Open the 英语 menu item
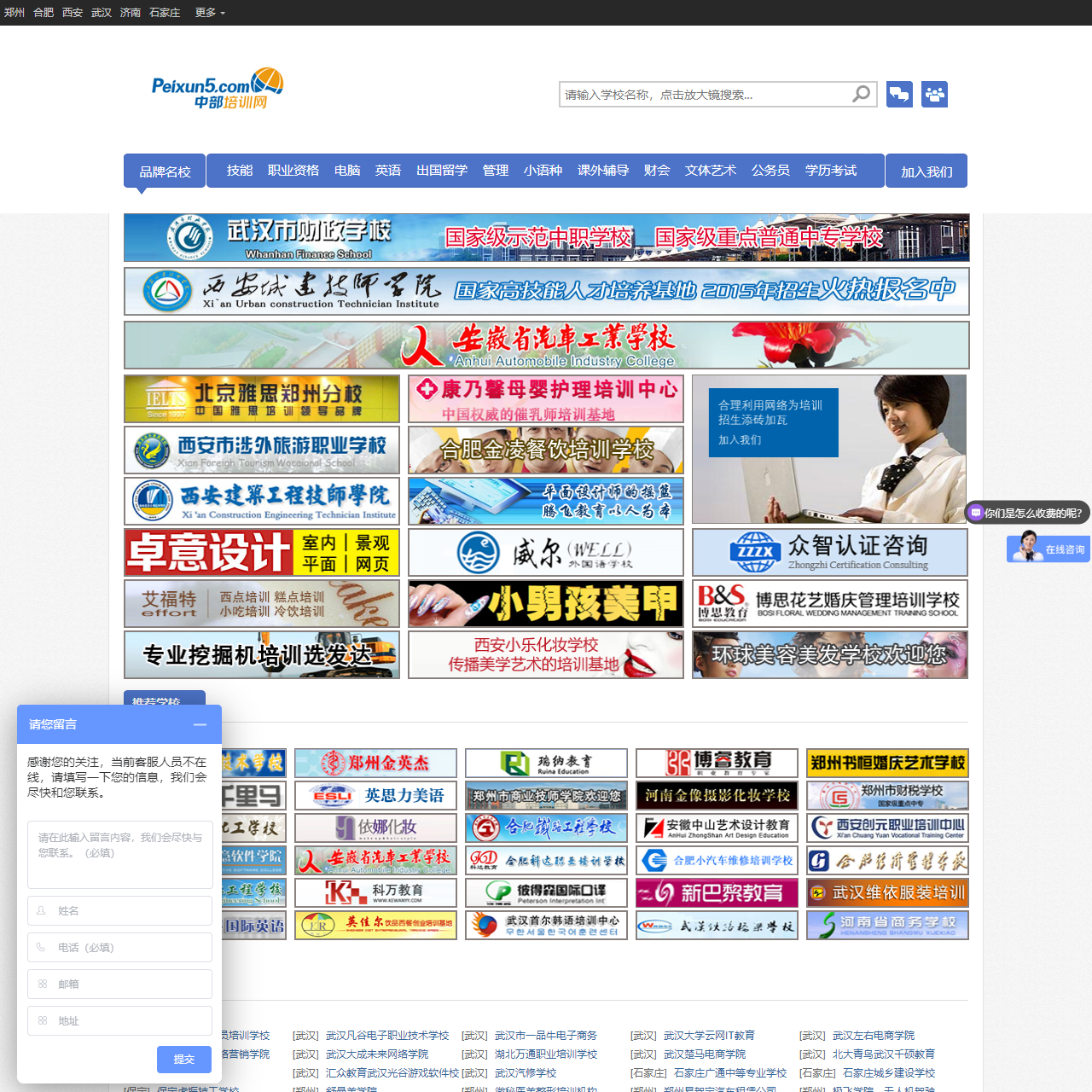 click(x=388, y=171)
